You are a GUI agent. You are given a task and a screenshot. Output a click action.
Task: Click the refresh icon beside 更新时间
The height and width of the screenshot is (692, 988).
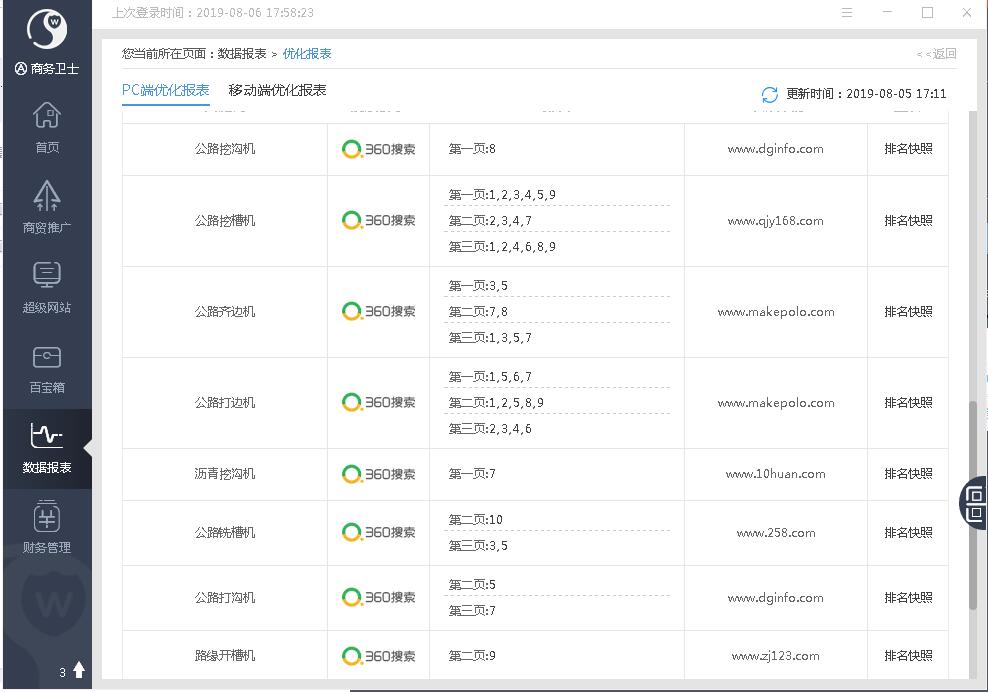tap(769, 94)
